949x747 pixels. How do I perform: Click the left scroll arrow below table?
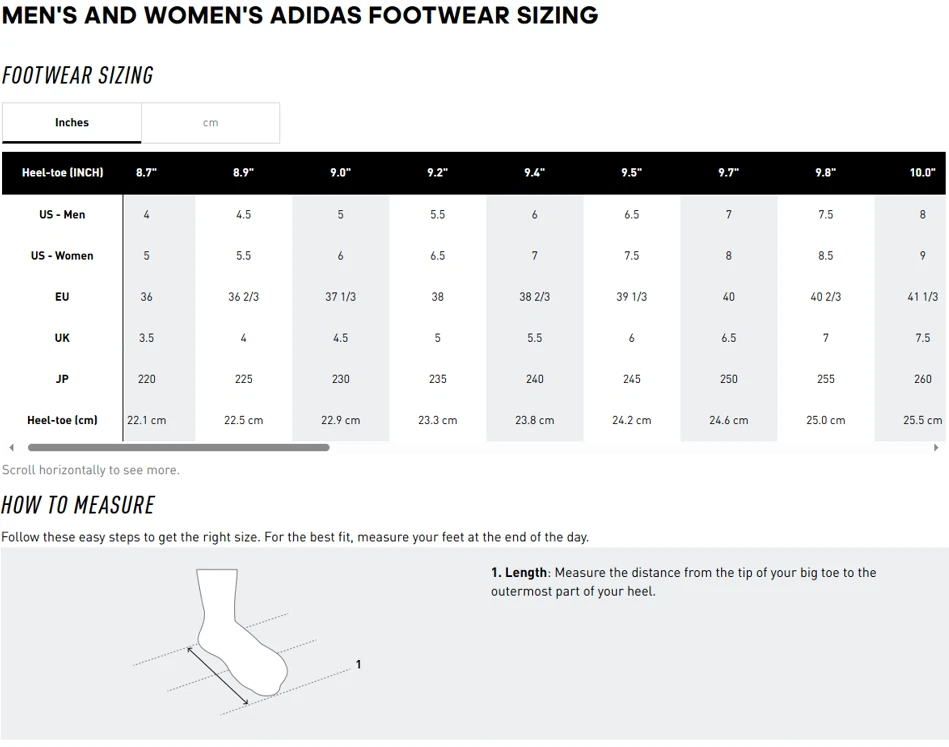(x=11, y=448)
